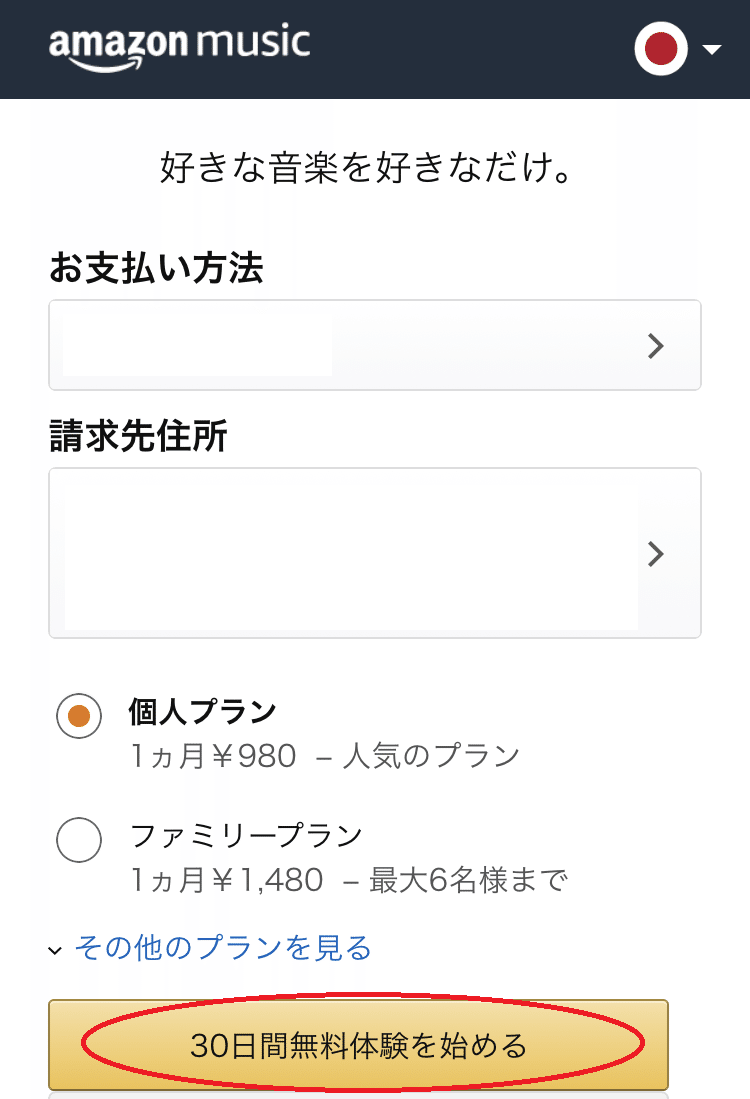Click the Japan flag icon
This screenshot has width=750, height=1099.
[x=661, y=48]
